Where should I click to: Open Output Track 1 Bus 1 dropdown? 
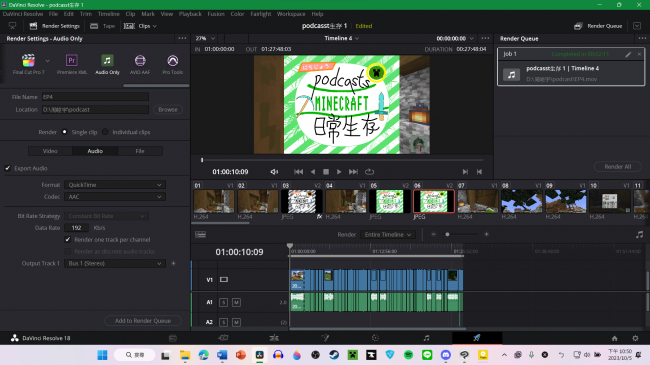(115, 263)
